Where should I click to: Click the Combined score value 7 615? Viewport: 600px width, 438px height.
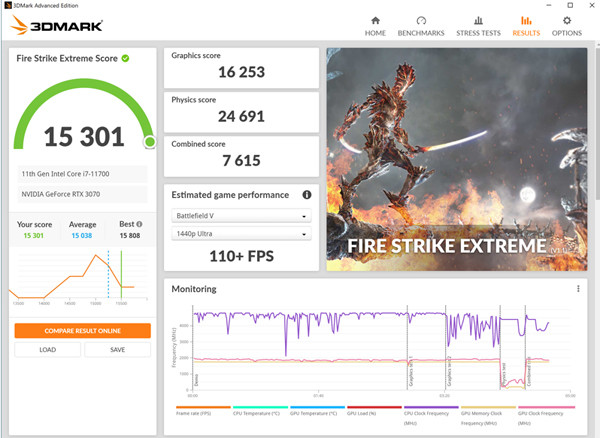pos(241,161)
